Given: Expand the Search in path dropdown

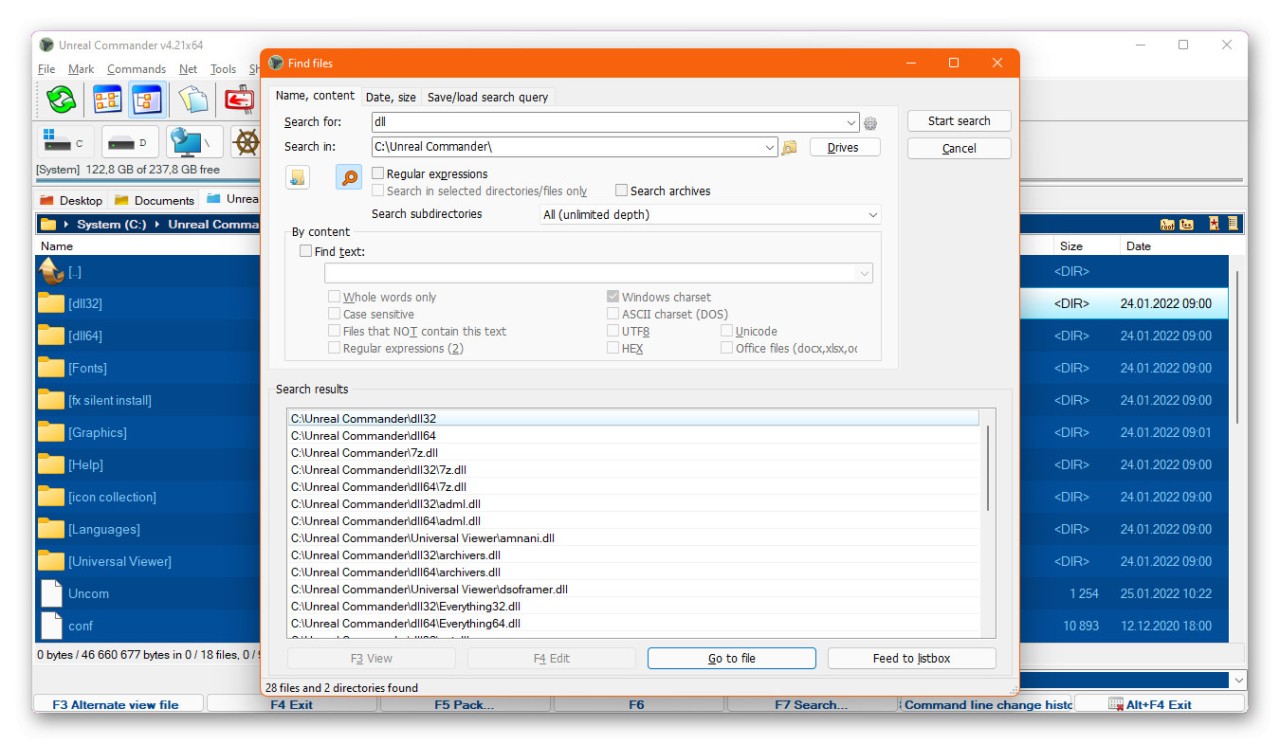Looking at the screenshot, I should 769,147.
